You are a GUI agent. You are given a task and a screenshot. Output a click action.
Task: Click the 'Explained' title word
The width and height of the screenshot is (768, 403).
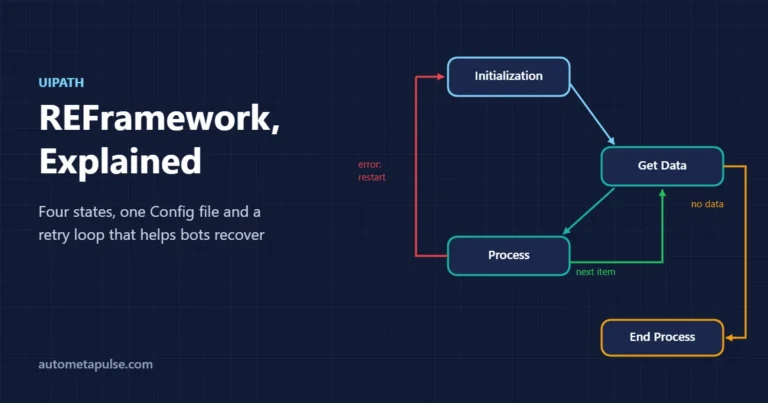120,161
